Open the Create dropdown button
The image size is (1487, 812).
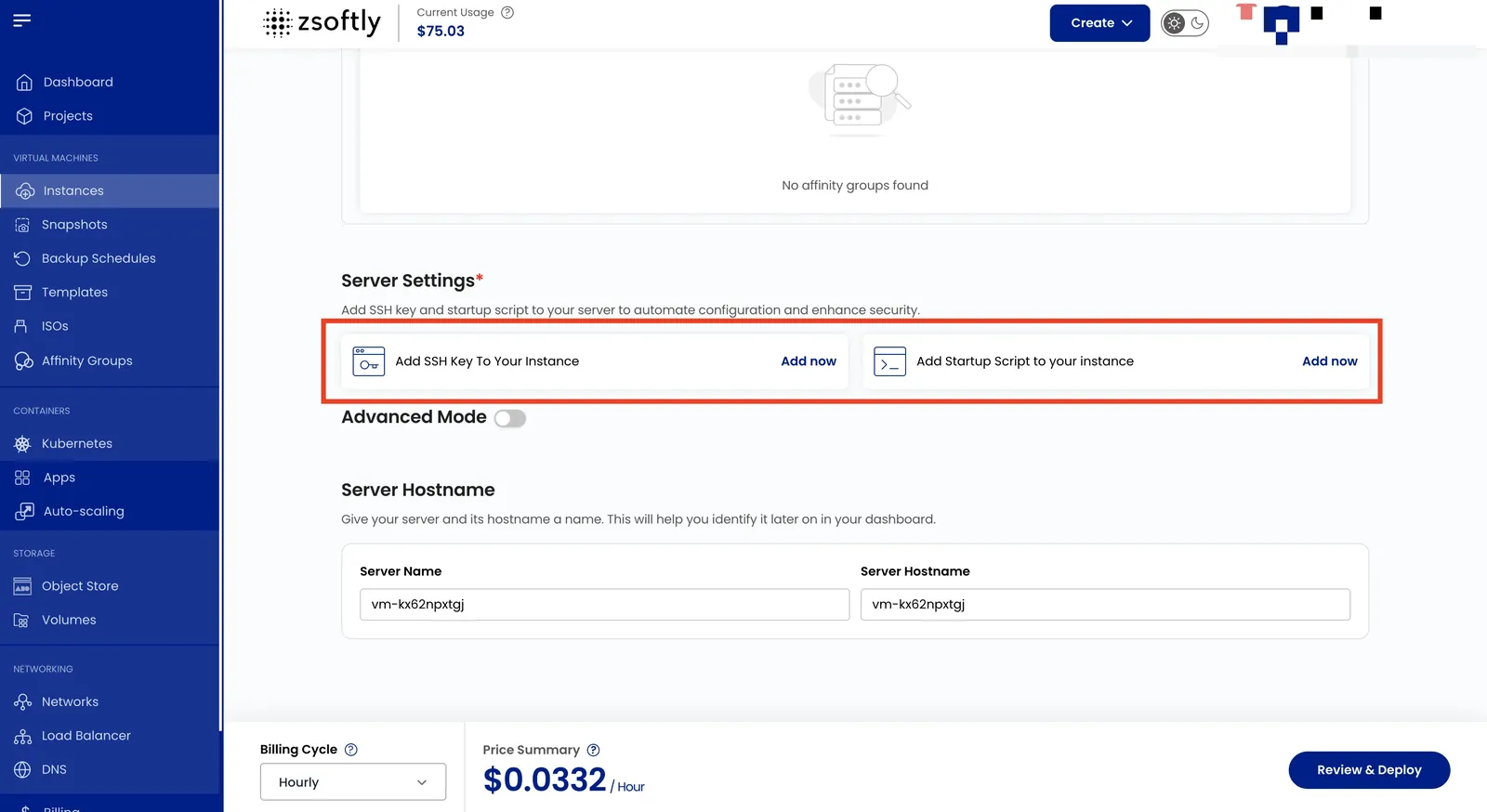1099,23
